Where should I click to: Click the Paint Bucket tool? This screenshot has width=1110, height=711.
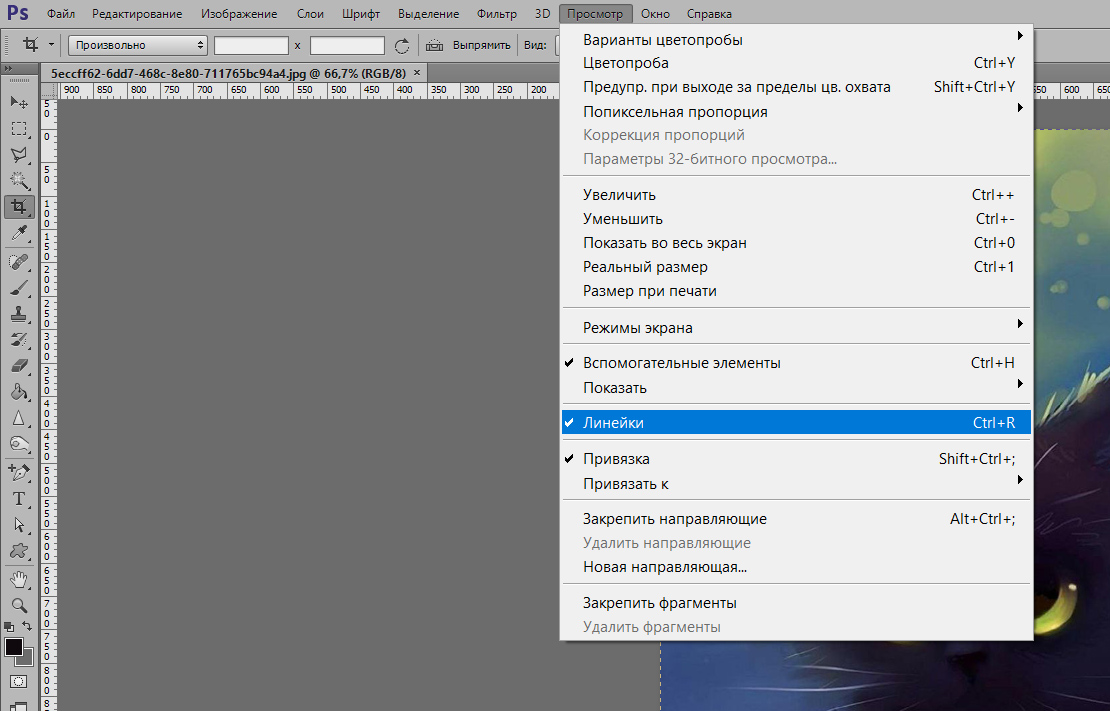pos(19,392)
